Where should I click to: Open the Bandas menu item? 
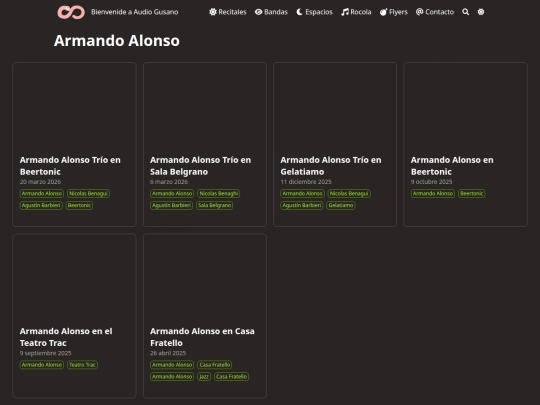coord(271,12)
